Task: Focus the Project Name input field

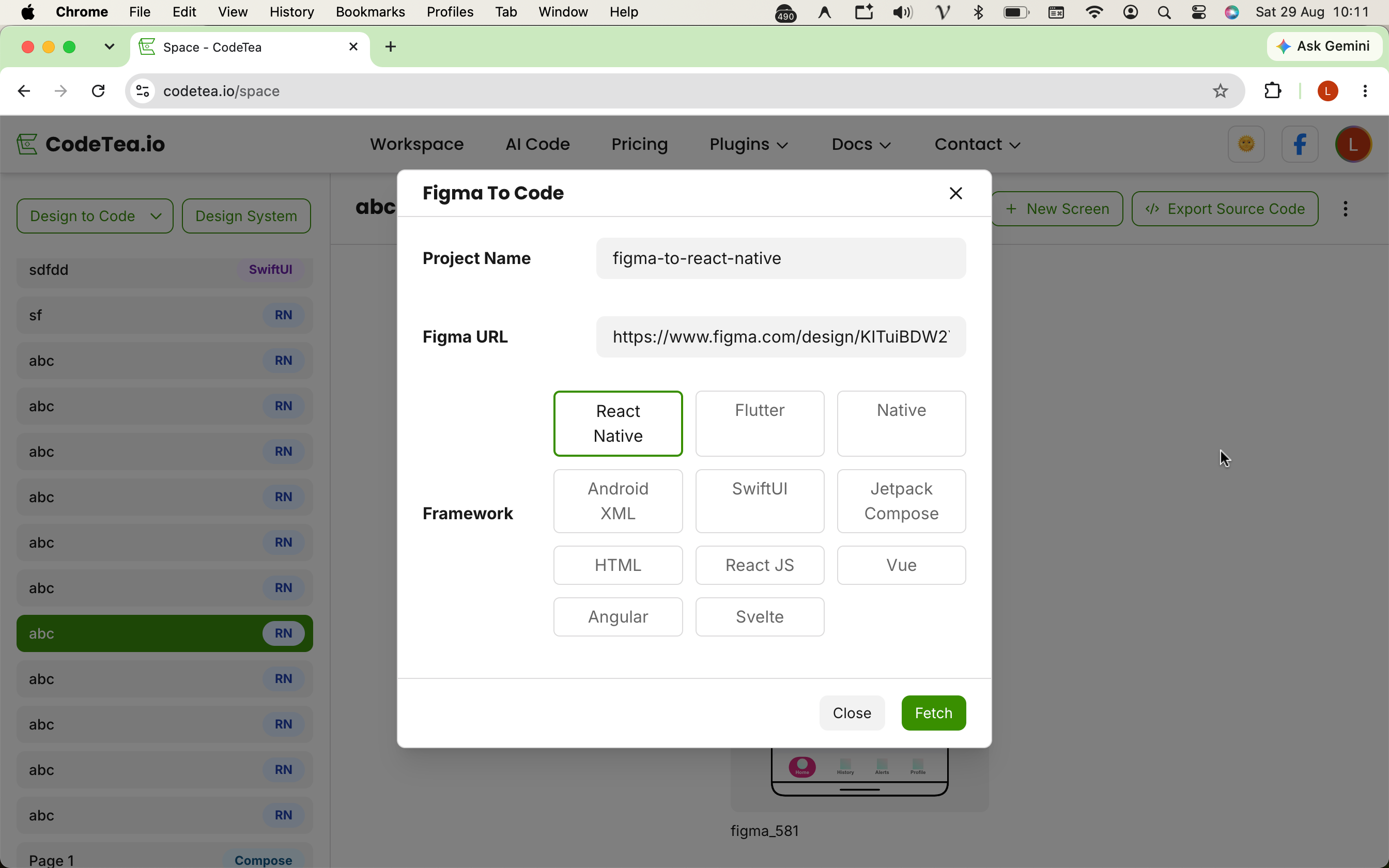Action: point(781,258)
